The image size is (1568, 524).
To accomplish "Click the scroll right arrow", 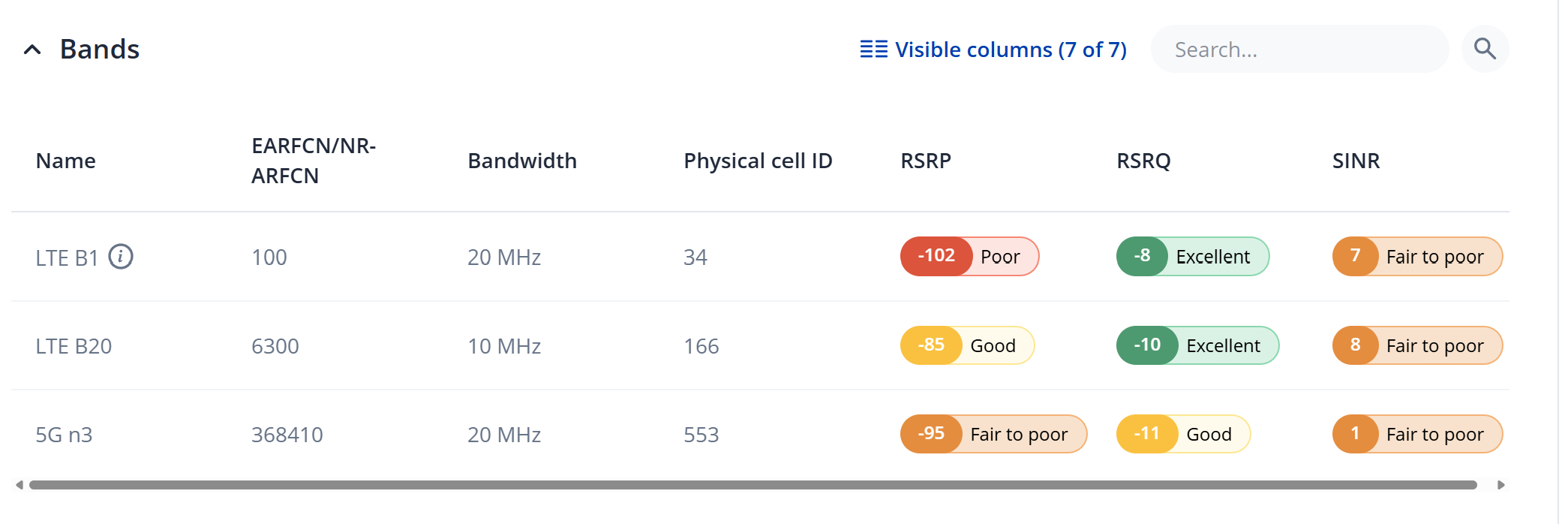I will coord(1500,485).
